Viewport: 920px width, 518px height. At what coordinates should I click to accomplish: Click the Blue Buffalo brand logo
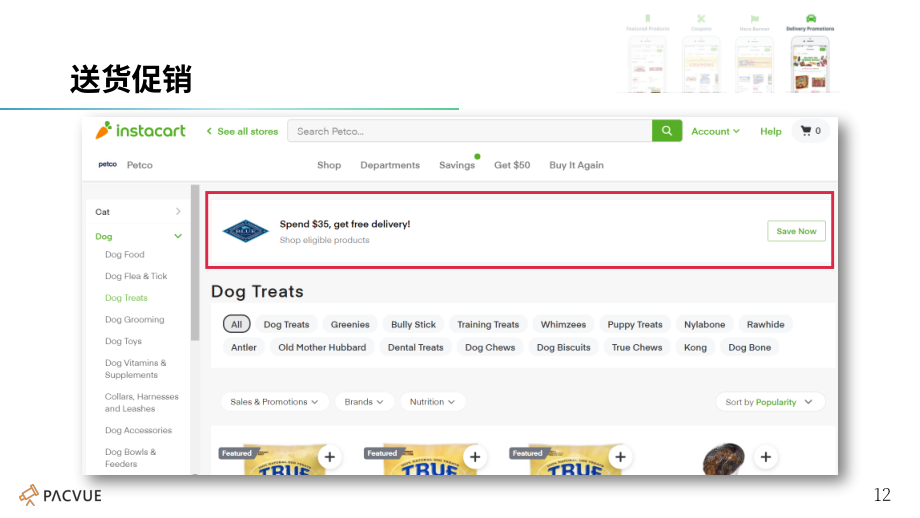tap(246, 231)
